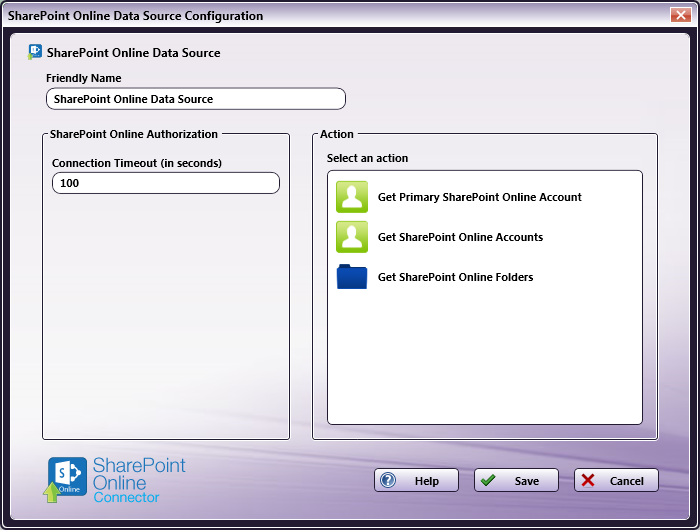Click the SharePoint Online Authorization group title
700x530 pixels.
pos(133,134)
